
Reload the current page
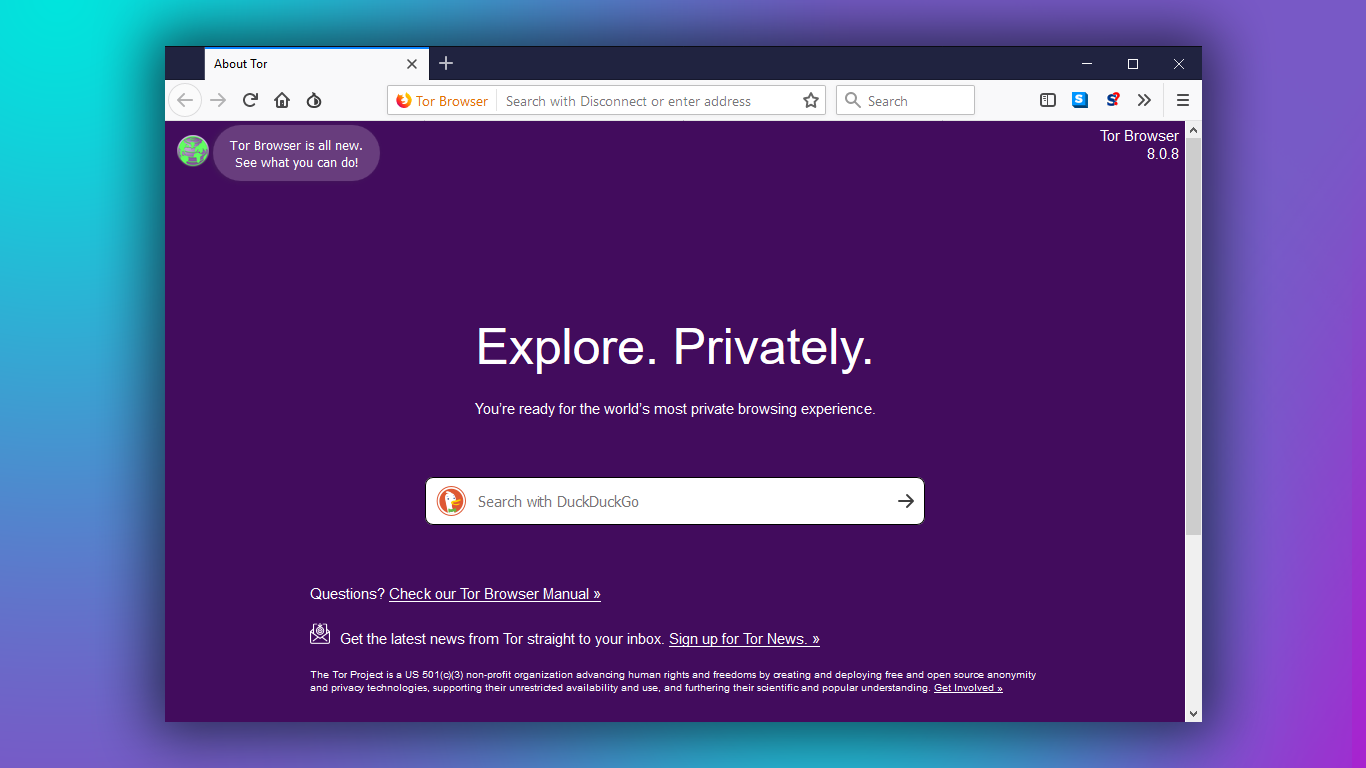coord(251,100)
